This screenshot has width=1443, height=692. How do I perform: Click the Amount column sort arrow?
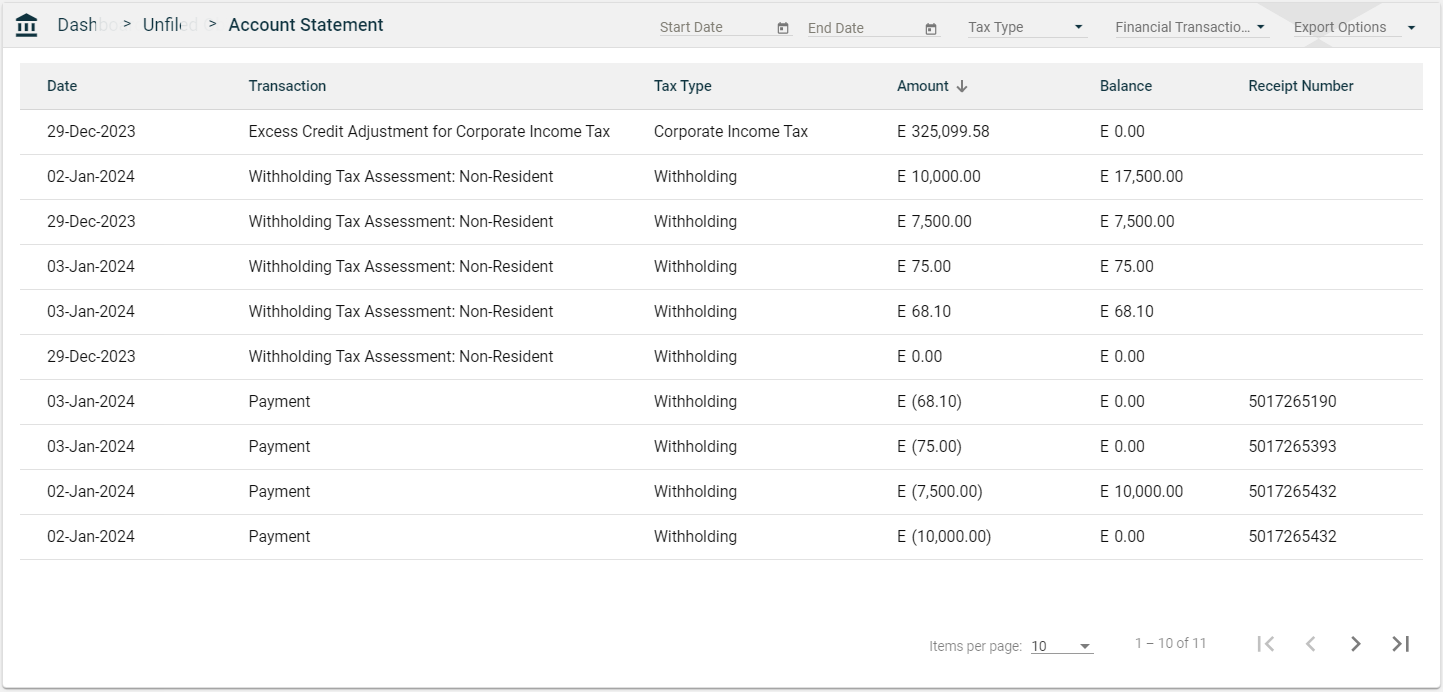pos(962,86)
